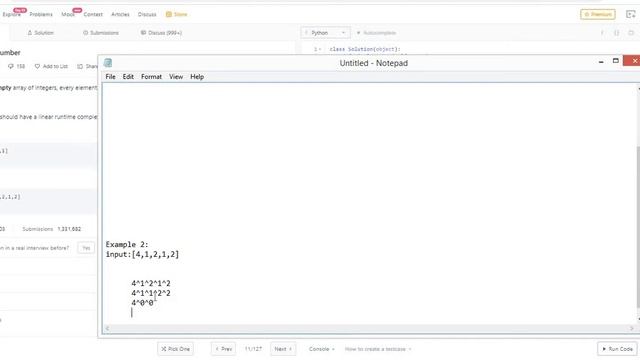This screenshot has height=360, width=640.
Task: Click the line "4^1^1^2^2" in Notepad
Action: pos(151,293)
